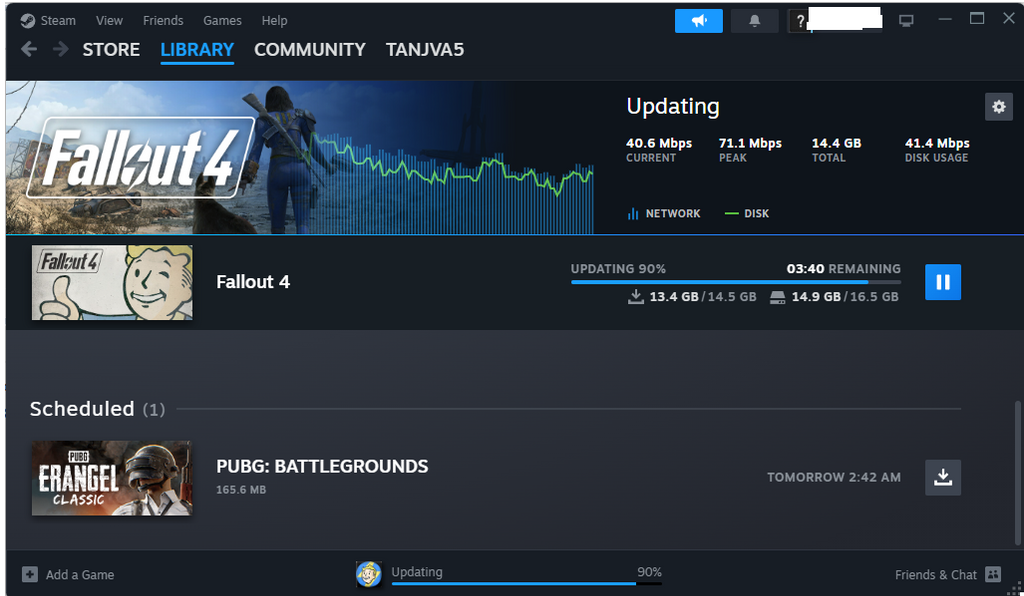Click the Add a Game label
Viewport: 1024px width, 596px height.
(80, 574)
